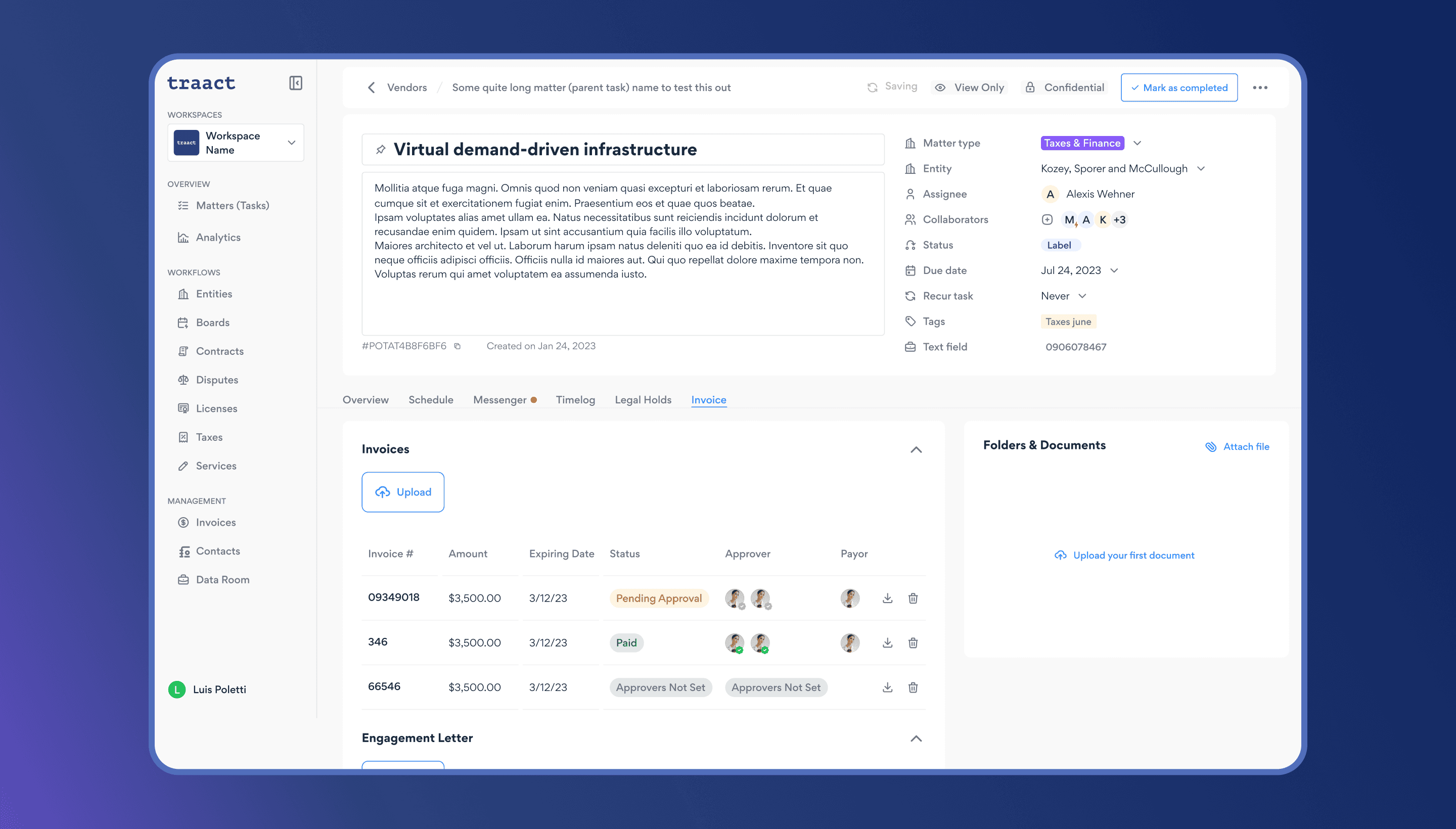Download invoice 09349018
Image resolution: width=1456 pixels, height=829 pixels.
pyautogui.click(x=887, y=598)
